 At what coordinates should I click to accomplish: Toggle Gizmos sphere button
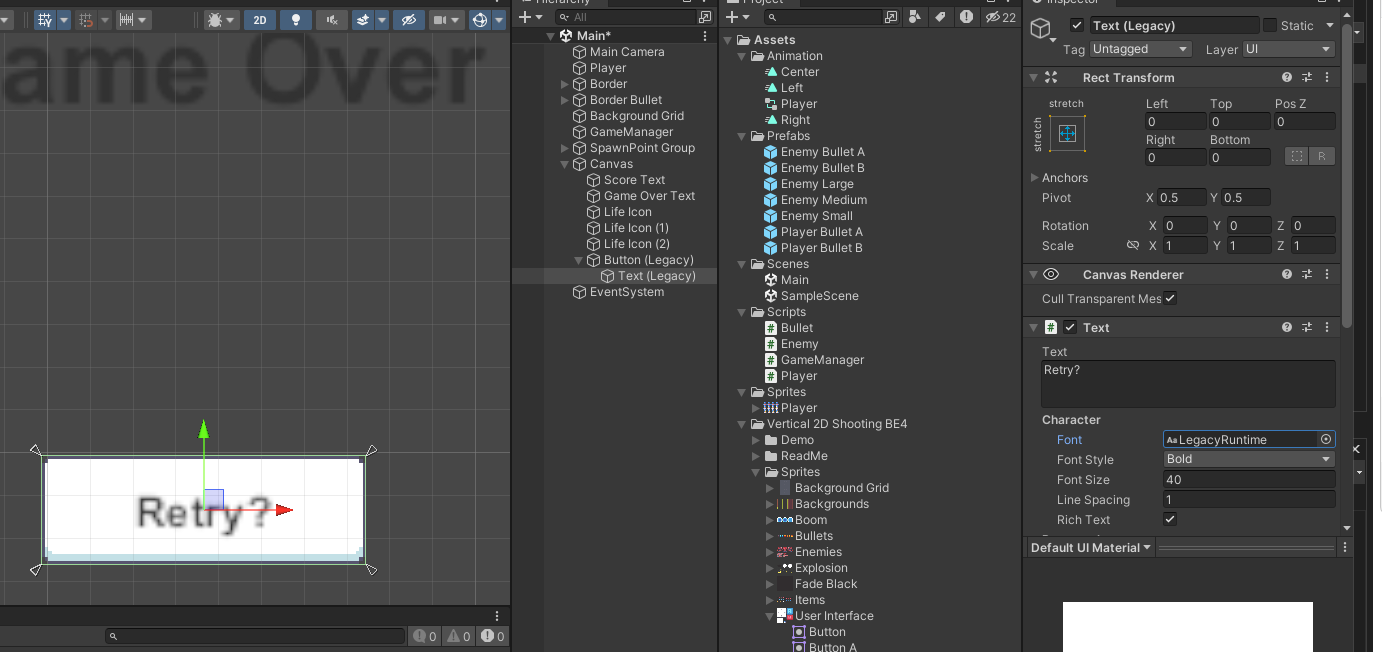point(480,20)
